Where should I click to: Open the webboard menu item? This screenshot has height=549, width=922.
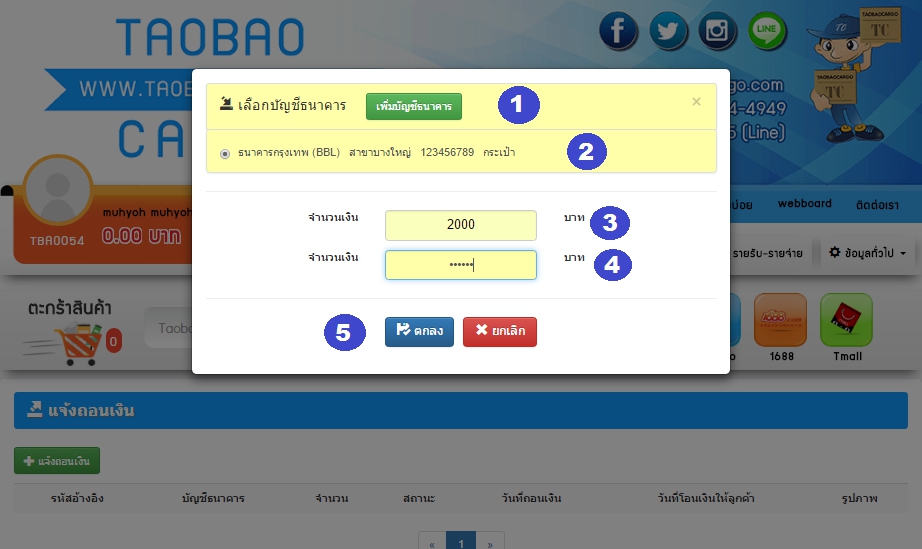click(804, 204)
